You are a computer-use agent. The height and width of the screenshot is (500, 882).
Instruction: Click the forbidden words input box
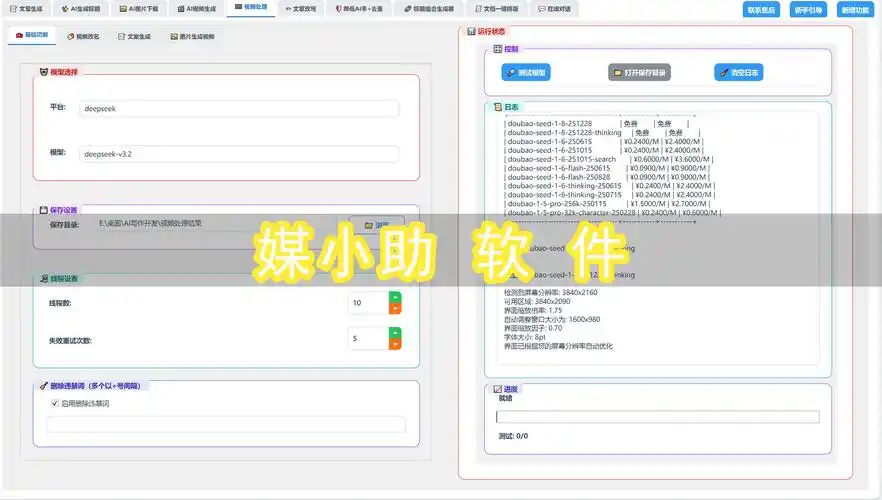(226, 425)
